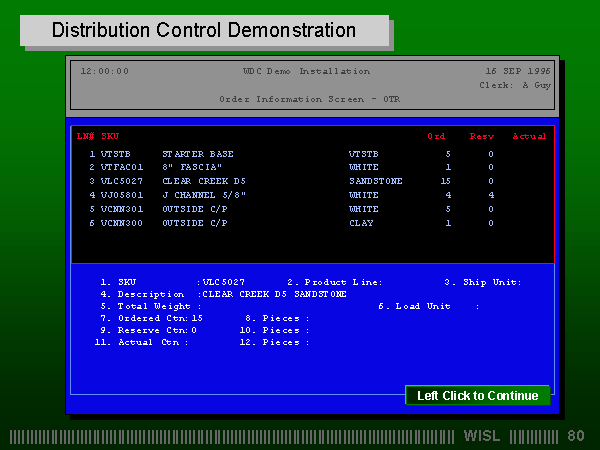The height and width of the screenshot is (450, 600).
Task: Click the Resv column header
Action: pos(481,136)
